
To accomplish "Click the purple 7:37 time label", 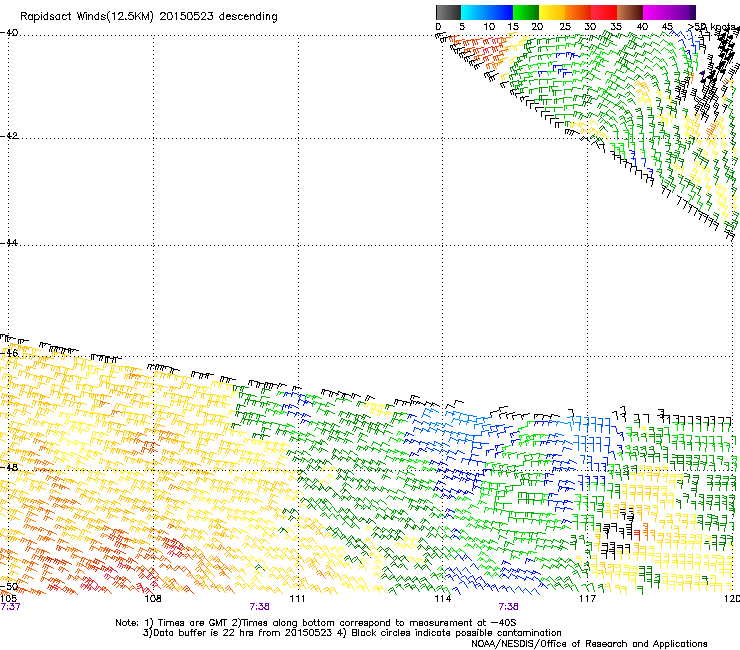I will (x=10, y=607).
